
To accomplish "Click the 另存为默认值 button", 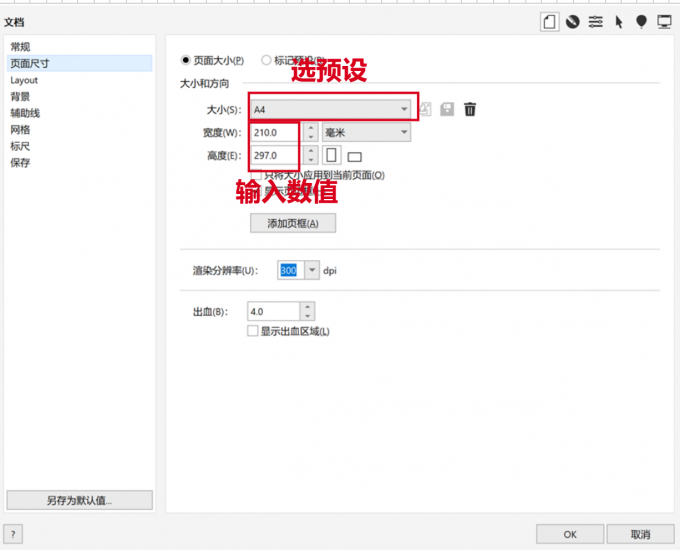I will (80, 500).
